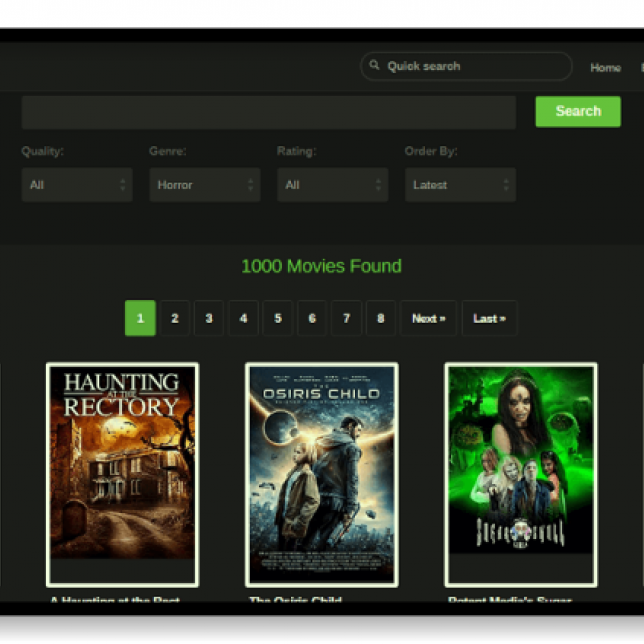Click the Next » pagination button
644x644 pixels.
point(428,318)
